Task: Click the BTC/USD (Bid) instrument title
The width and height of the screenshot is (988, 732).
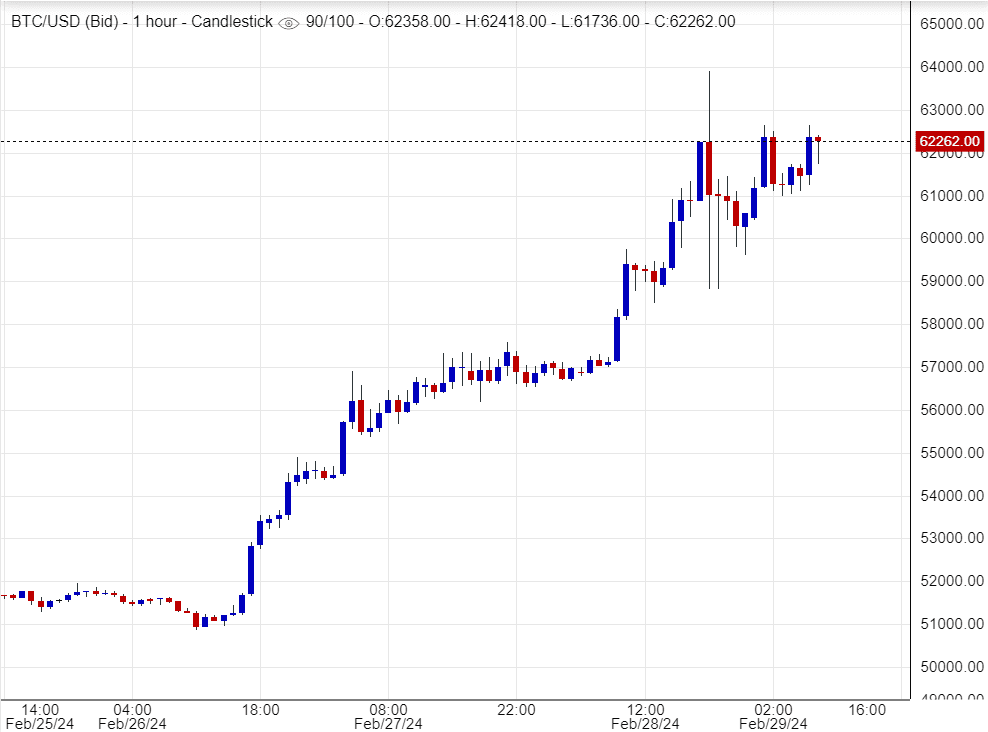Action: coord(62,21)
